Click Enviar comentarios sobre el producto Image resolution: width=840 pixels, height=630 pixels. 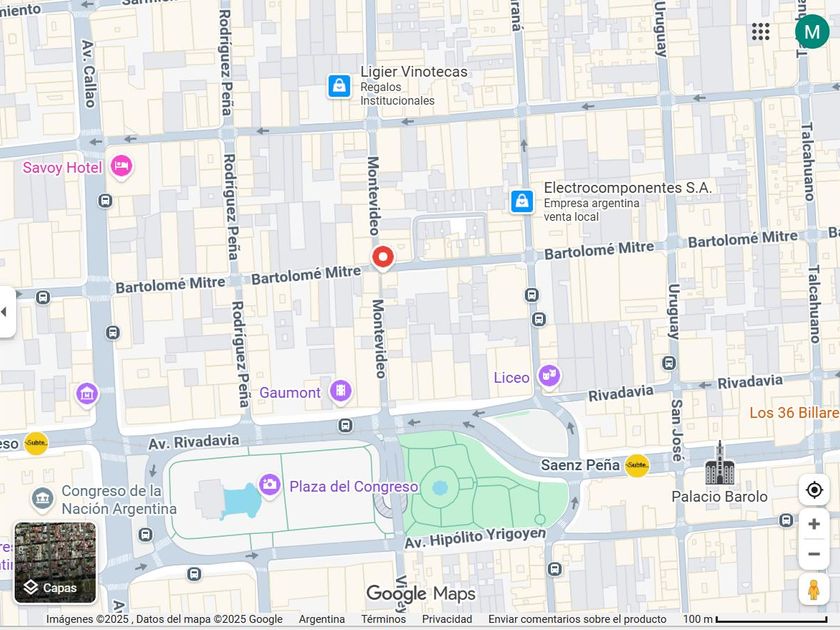[577, 619]
